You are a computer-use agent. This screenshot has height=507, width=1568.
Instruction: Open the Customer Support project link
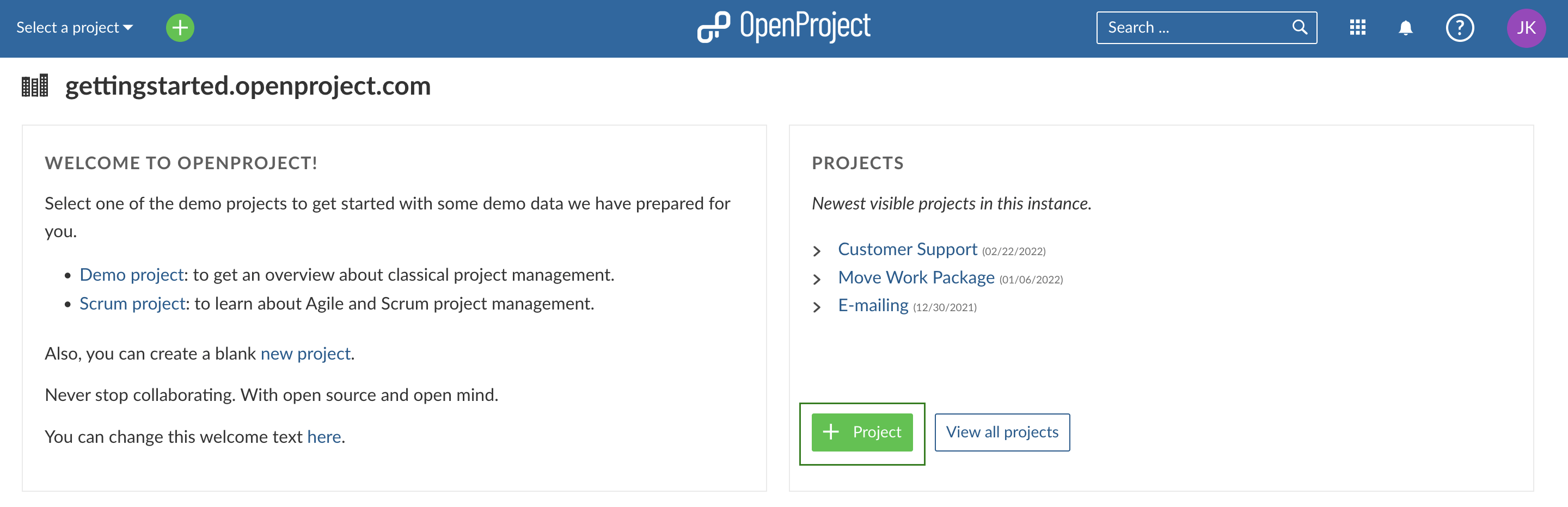[x=907, y=249]
